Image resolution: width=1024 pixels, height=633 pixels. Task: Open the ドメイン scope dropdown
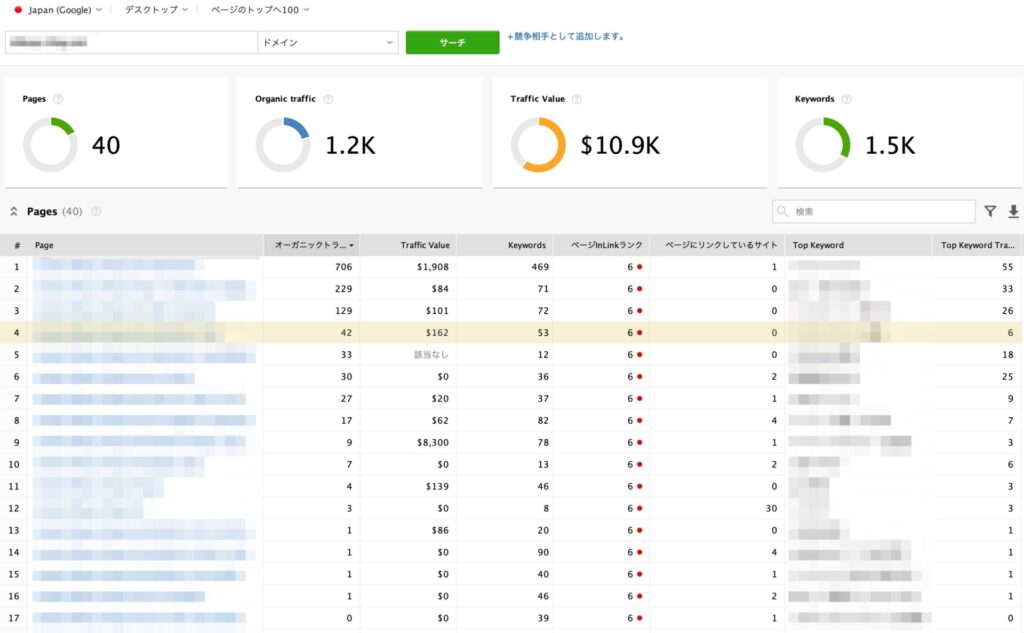click(328, 42)
